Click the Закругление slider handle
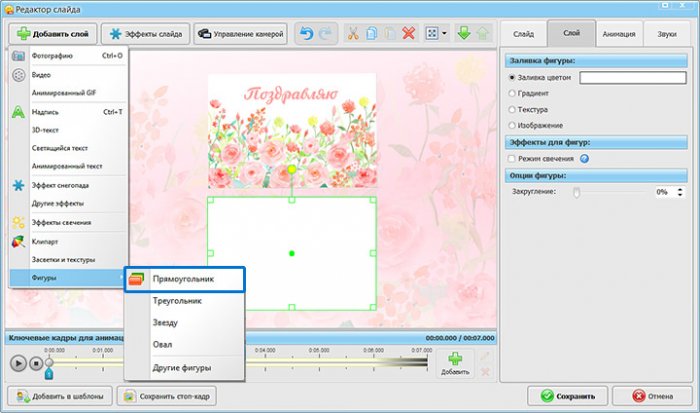Screen dimensions: 700x413 click(x=576, y=191)
